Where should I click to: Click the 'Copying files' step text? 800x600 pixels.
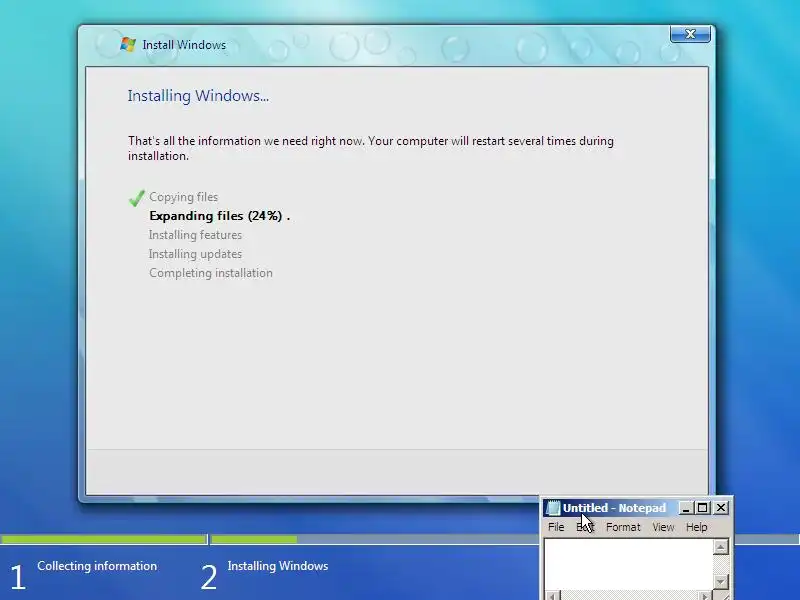(184, 197)
